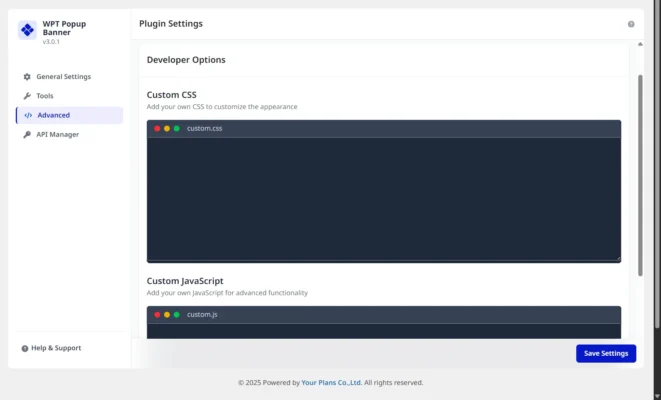The width and height of the screenshot is (661, 400).
Task: Click the key icon beside API Manager
Action: click(x=27, y=134)
